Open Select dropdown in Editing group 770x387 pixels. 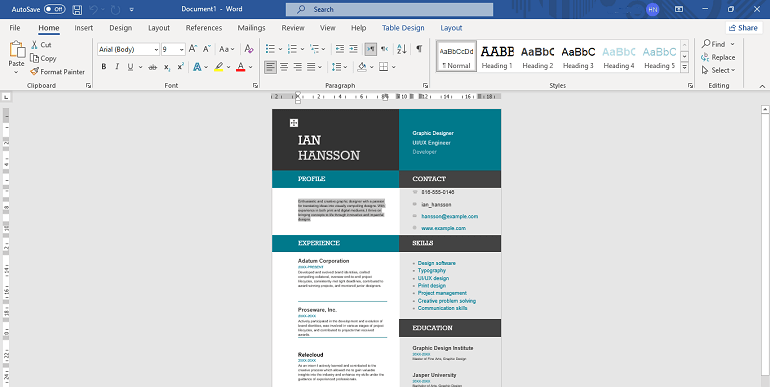(718, 70)
